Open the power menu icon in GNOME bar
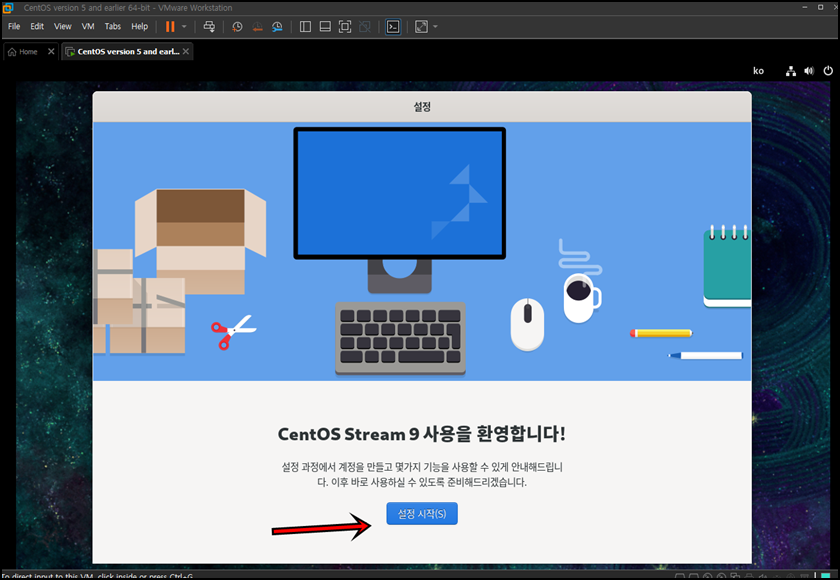Image resolution: width=840 pixels, height=580 pixels. point(828,71)
